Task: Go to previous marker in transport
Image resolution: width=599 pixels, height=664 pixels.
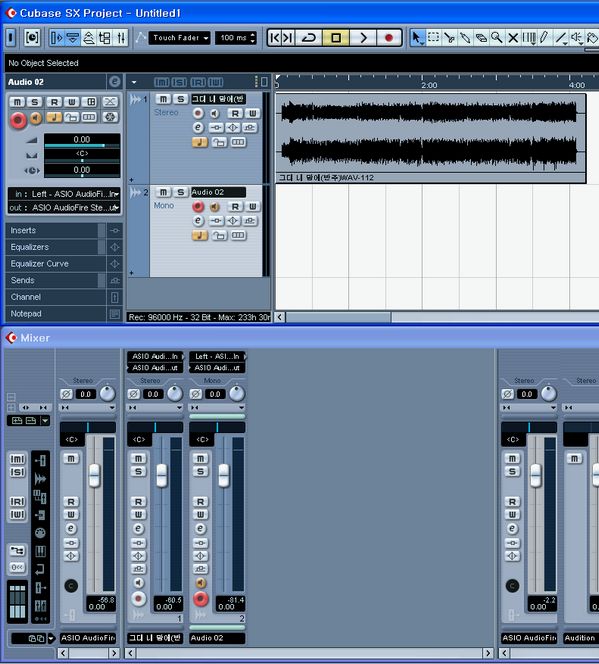Action: (x=275, y=38)
